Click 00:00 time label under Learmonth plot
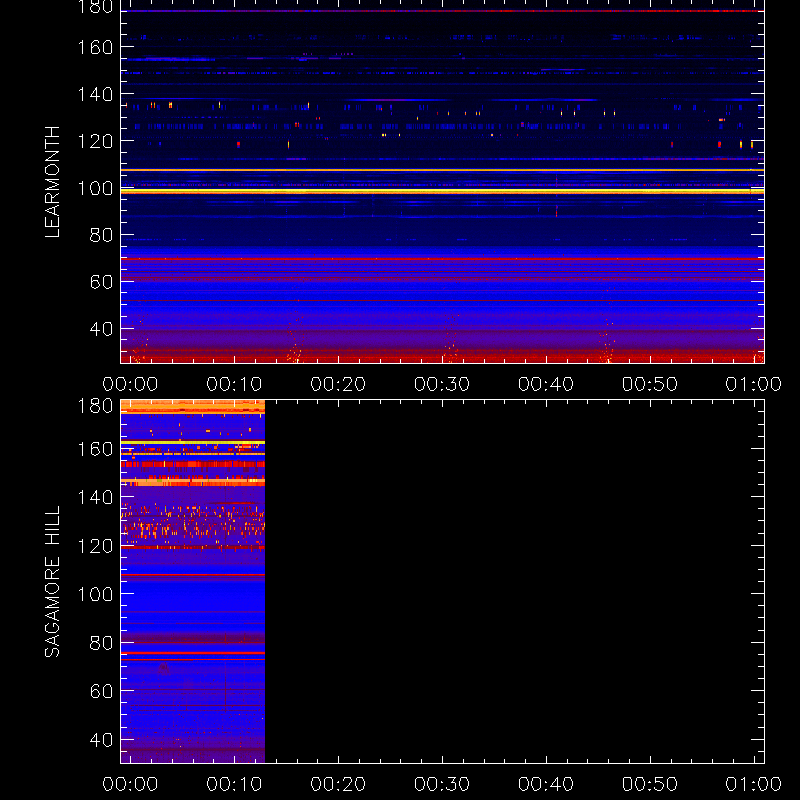This screenshot has width=800, height=800. pos(130,384)
